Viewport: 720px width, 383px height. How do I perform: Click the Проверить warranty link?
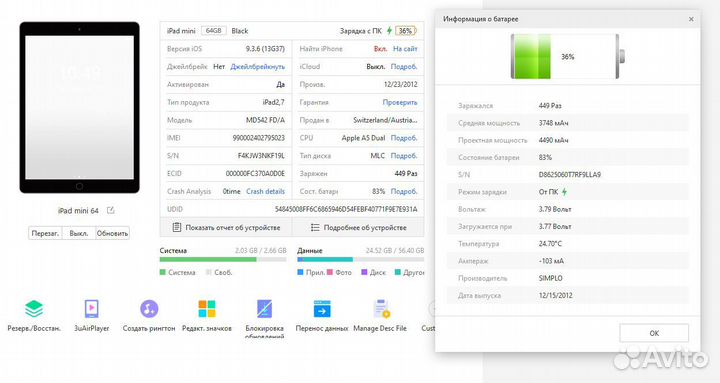click(x=400, y=102)
